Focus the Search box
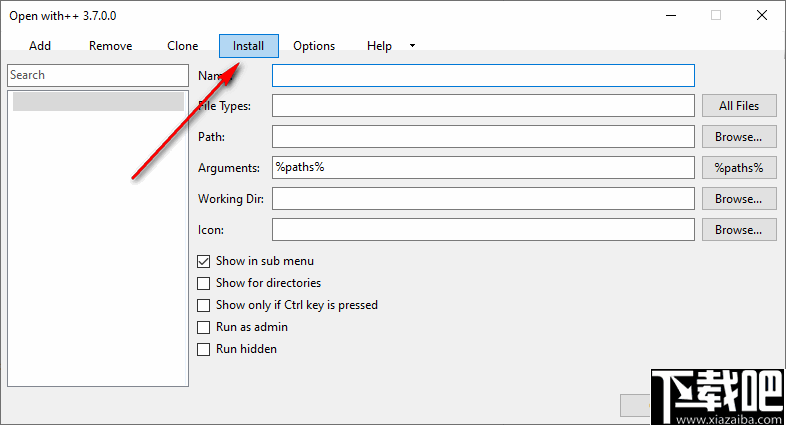Image resolution: width=786 pixels, height=425 pixels. point(98,75)
